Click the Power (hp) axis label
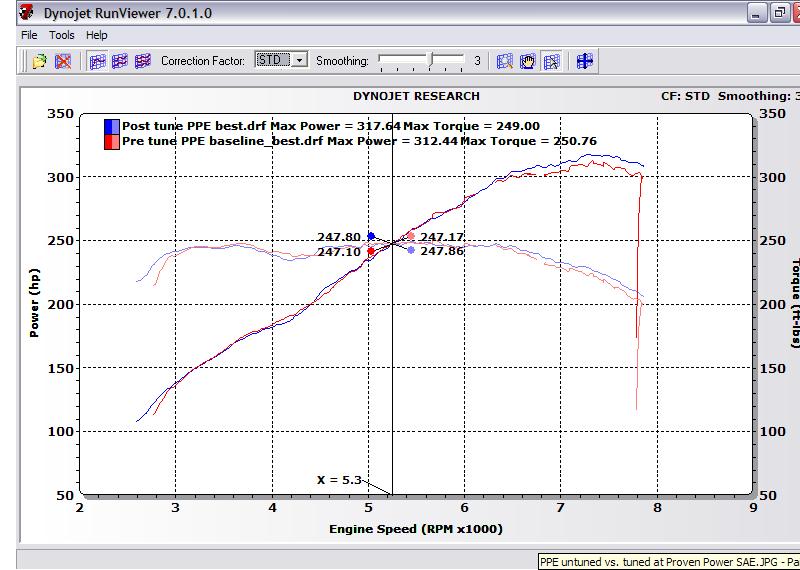Image resolution: width=800 pixels, height=570 pixels. coord(34,303)
